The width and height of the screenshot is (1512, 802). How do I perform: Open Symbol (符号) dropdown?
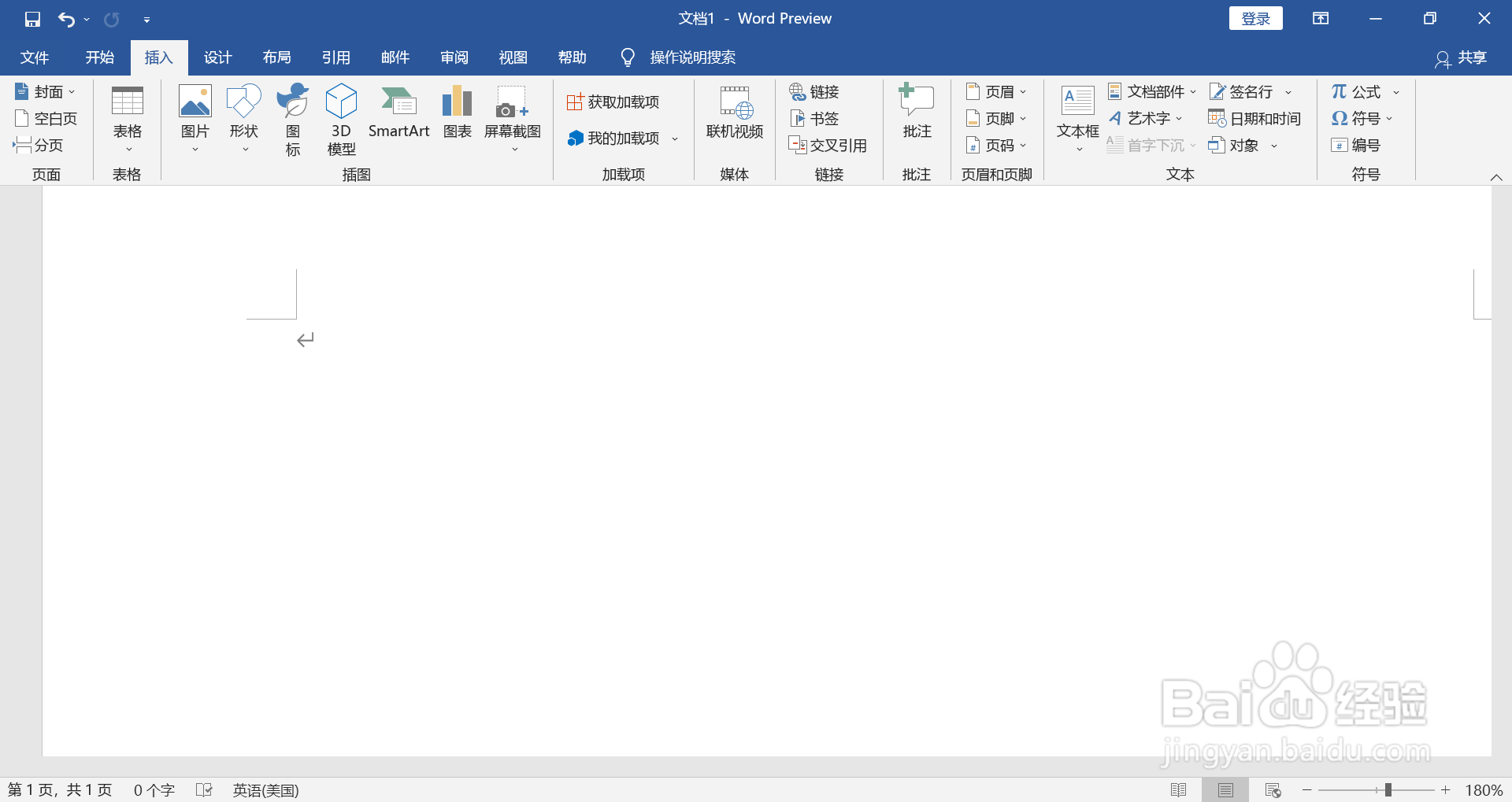[1362, 119]
